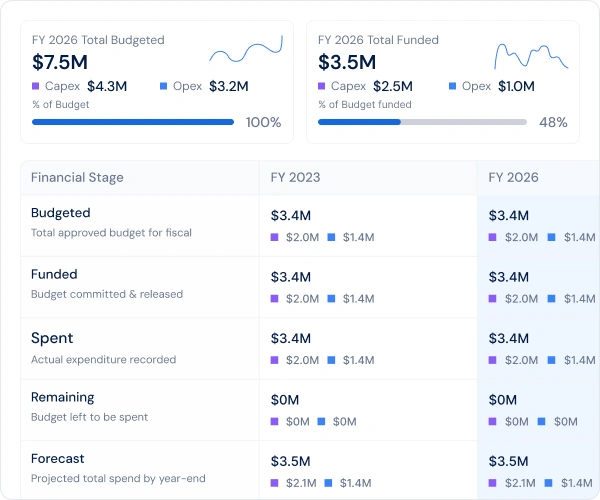The height and width of the screenshot is (500, 600).
Task: Click FY 2023 $1.4M Opex value in Budgeted row
Action: tap(359, 237)
